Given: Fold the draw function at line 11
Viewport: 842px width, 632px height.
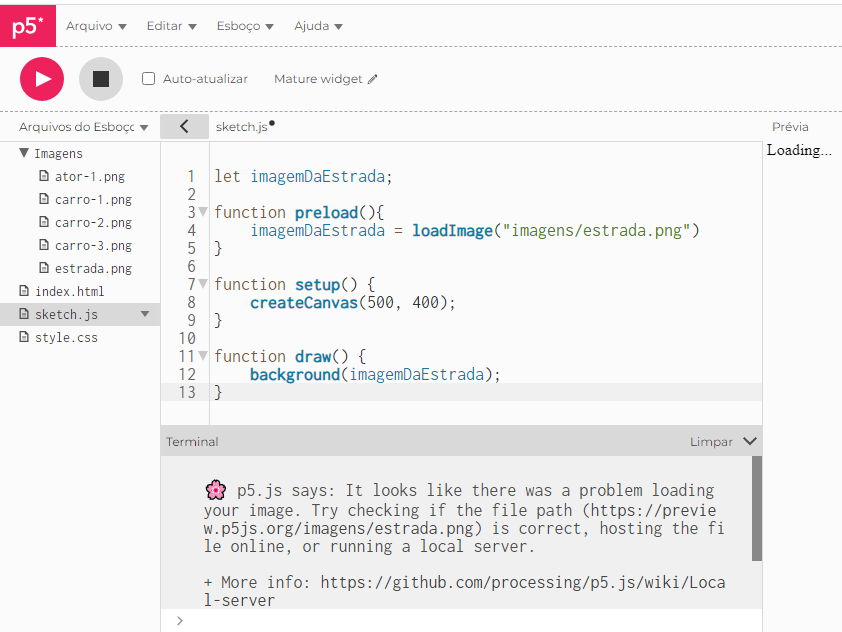Looking at the screenshot, I should tap(203, 355).
